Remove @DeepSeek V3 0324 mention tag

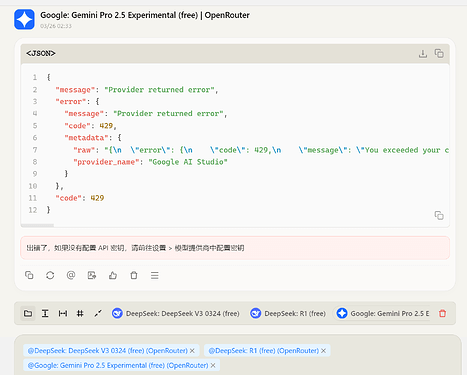tap(192, 351)
